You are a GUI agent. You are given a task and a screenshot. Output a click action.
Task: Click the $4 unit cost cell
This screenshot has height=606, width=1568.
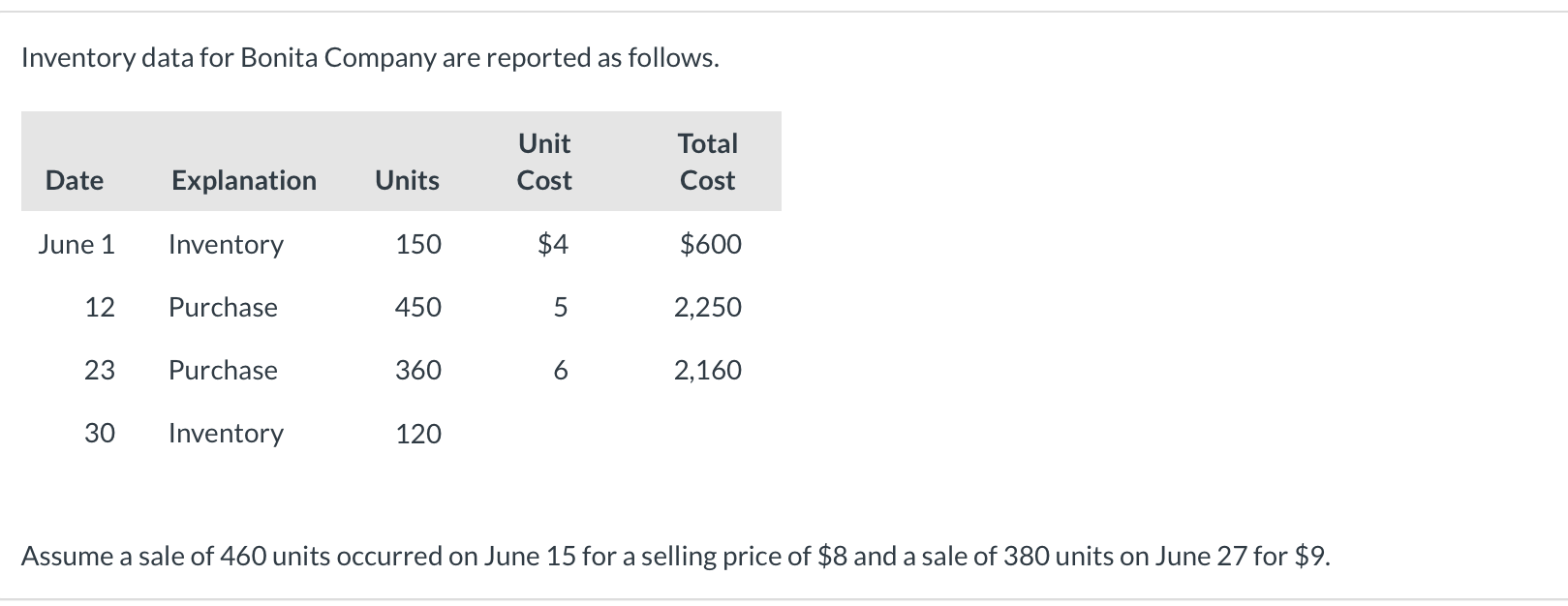pyautogui.click(x=553, y=244)
